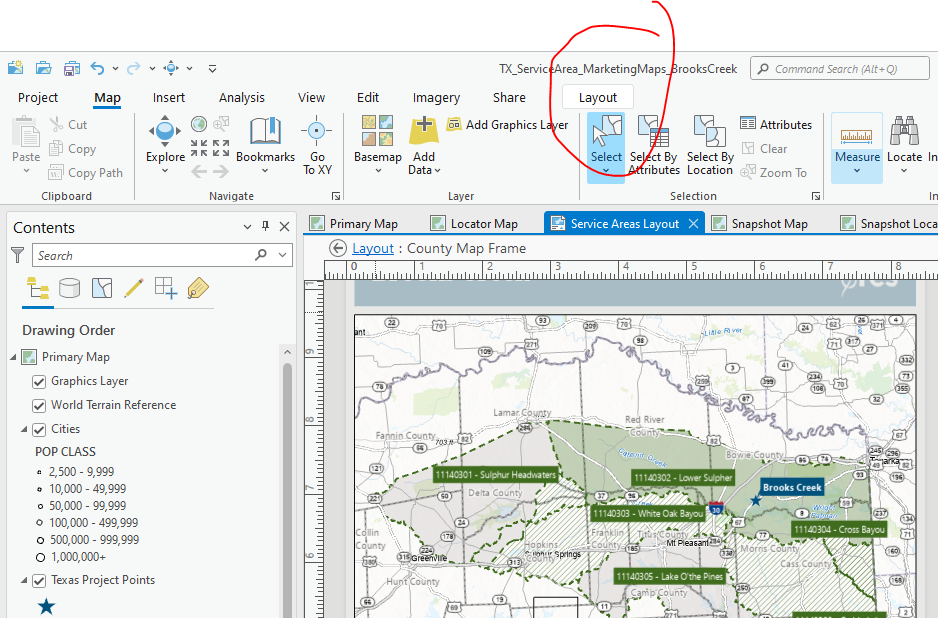
Task: Uncheck the Cities layer visibility
Action: 38,428
